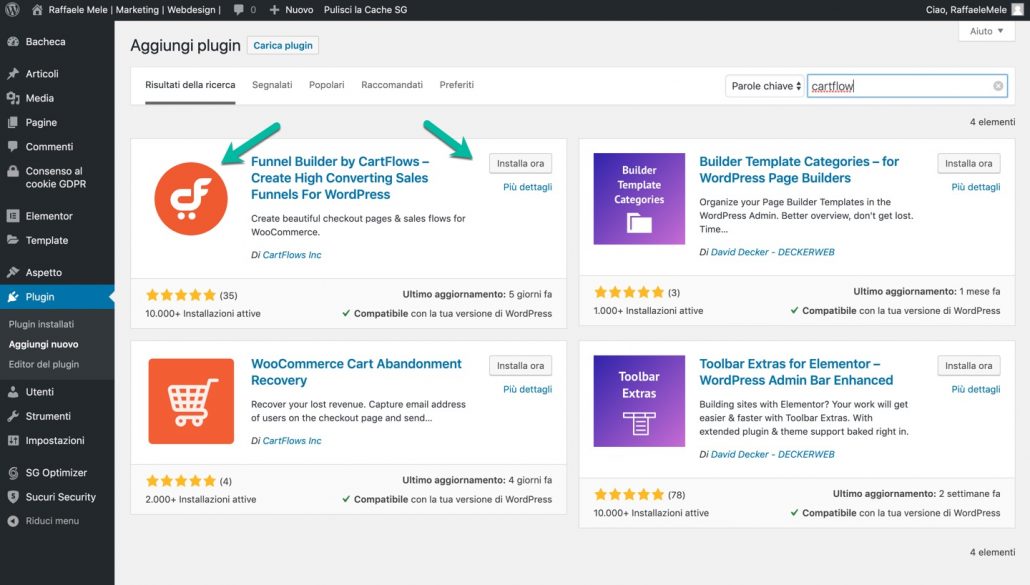Install Builder Template Categories plugin
The width and height of the screenshot is (1030, 585).
coord(968,163)
